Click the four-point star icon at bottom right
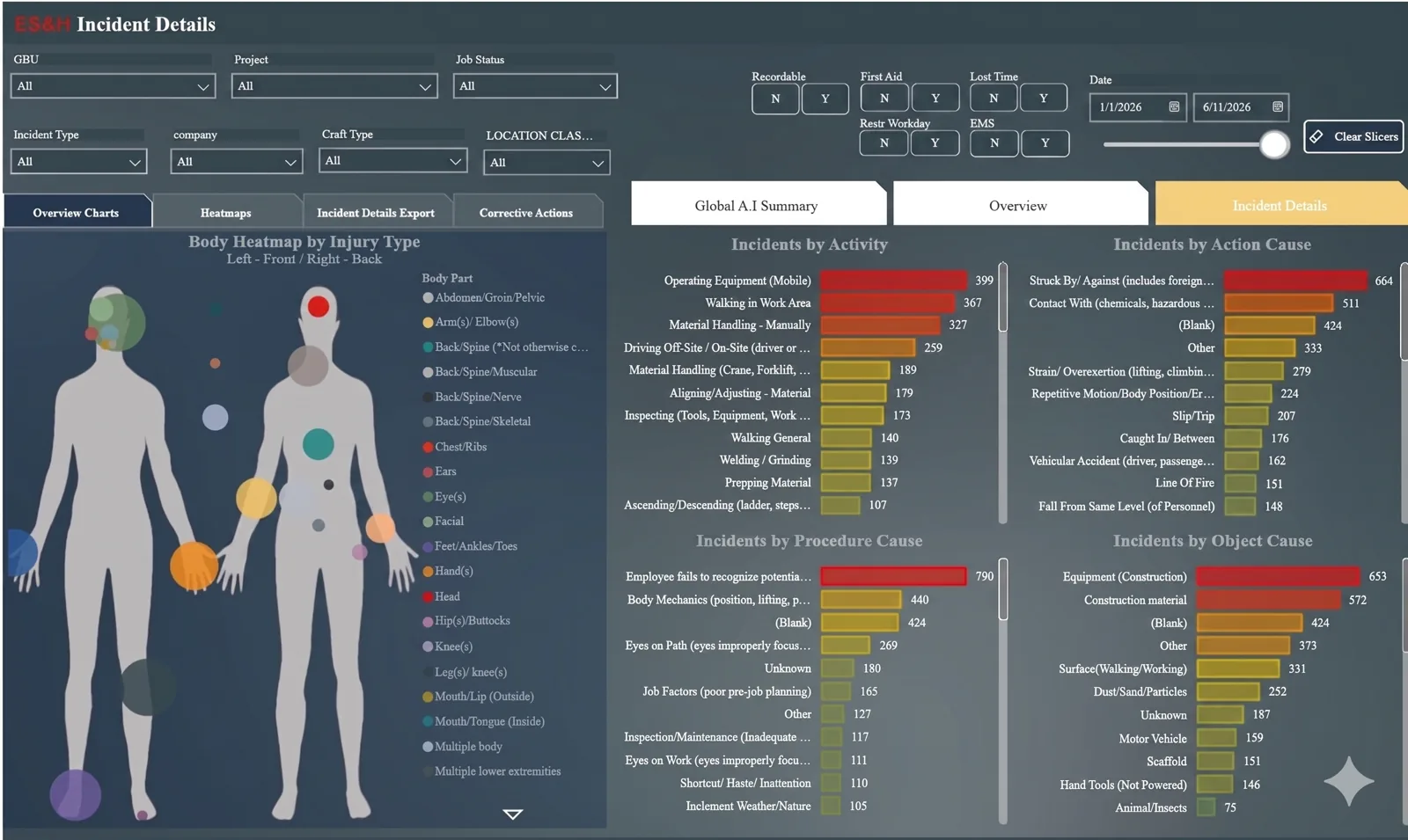1408x840 pixels. pyautogui.click(x=1348, y=780)
